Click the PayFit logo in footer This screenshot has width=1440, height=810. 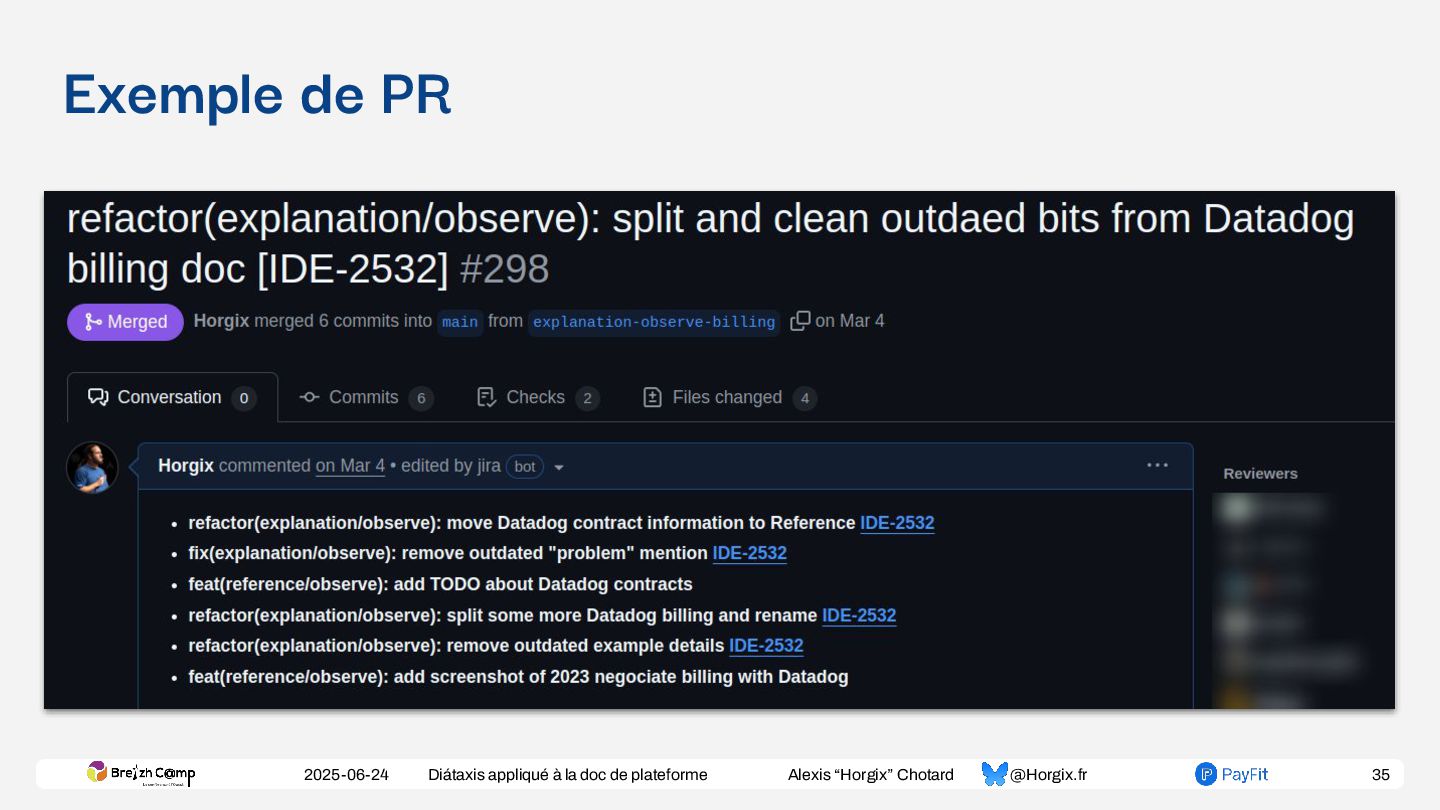click(1231, 774)
